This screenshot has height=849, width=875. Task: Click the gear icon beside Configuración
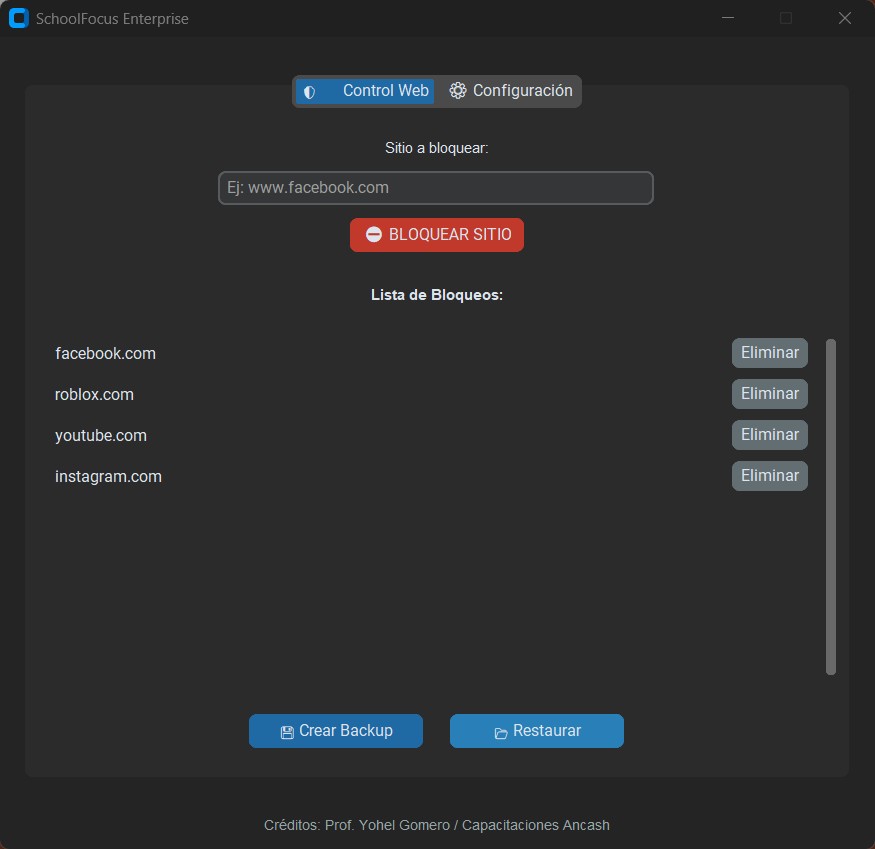458,90
